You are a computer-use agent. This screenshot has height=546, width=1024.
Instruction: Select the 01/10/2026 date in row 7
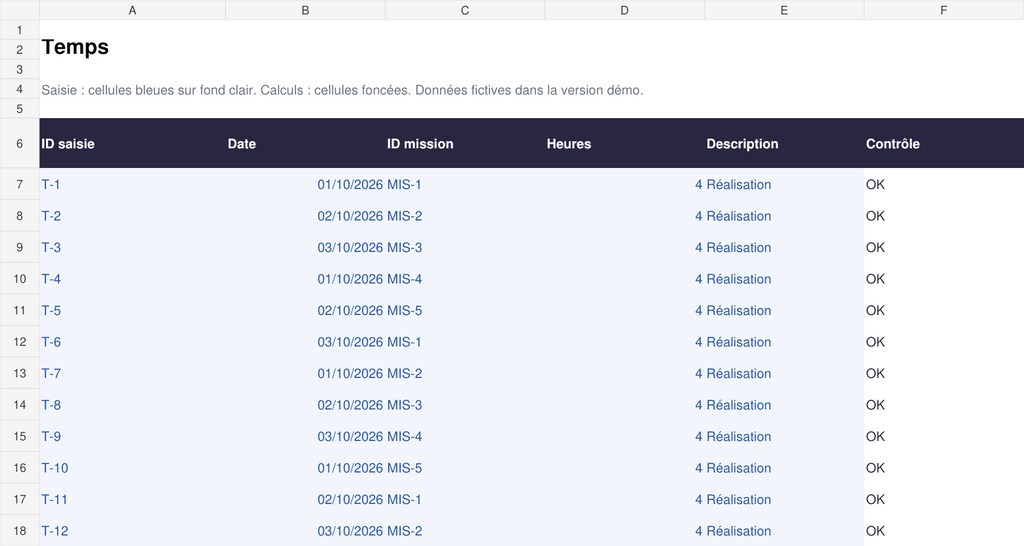click(x=305, y=184)
